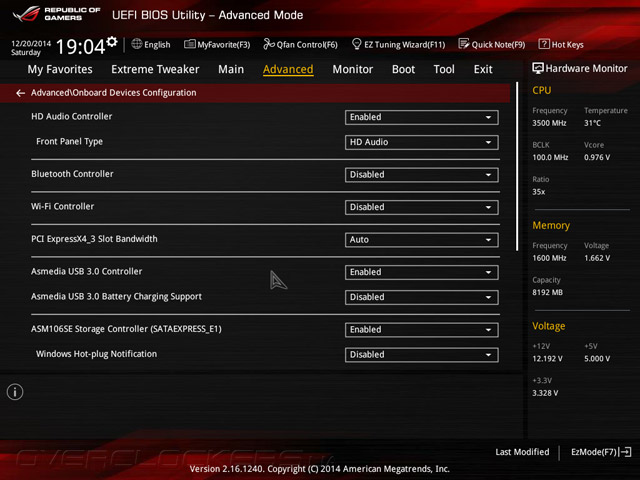Image resolution: width=640 pixels, height=480 pixels.
Task: Open Windows Hot-plug Notification dropdown
Action: pos(421,355)
